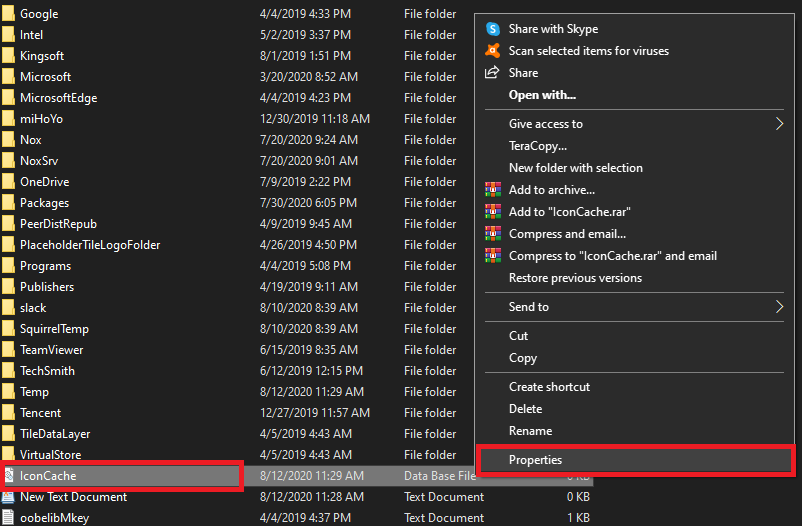Click the miHoYo folder icon
This screenshot has width=802, height=526.
[x=8, y=119]
